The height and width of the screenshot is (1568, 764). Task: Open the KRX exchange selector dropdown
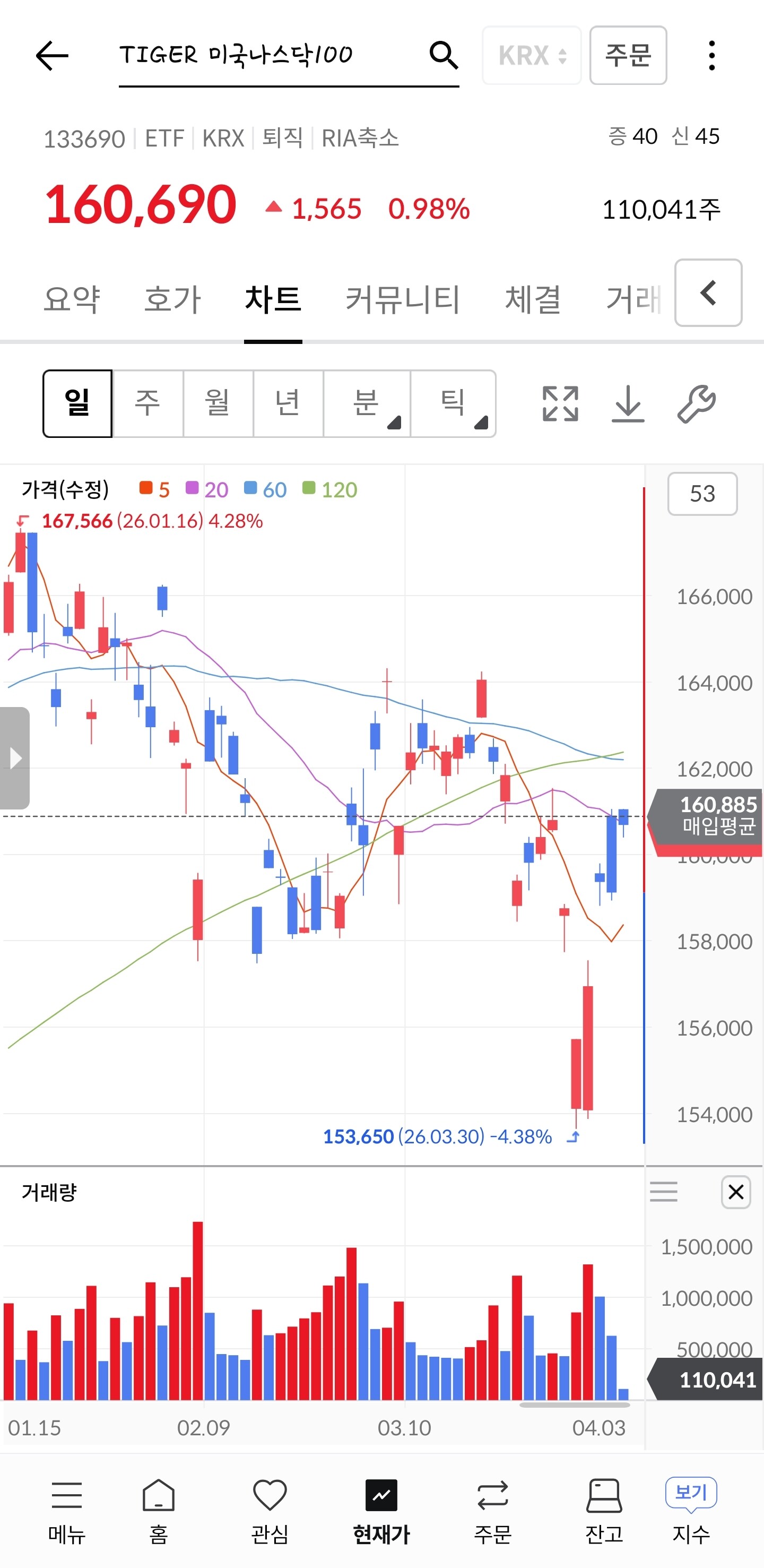click(x=532, y=55)
